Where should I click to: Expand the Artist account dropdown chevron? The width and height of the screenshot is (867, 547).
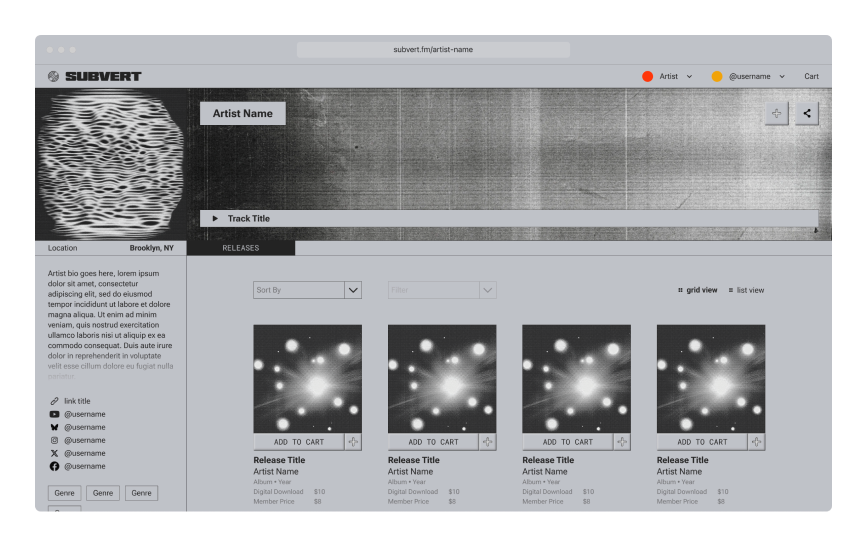pyautogui.click(x=689, y=76)
